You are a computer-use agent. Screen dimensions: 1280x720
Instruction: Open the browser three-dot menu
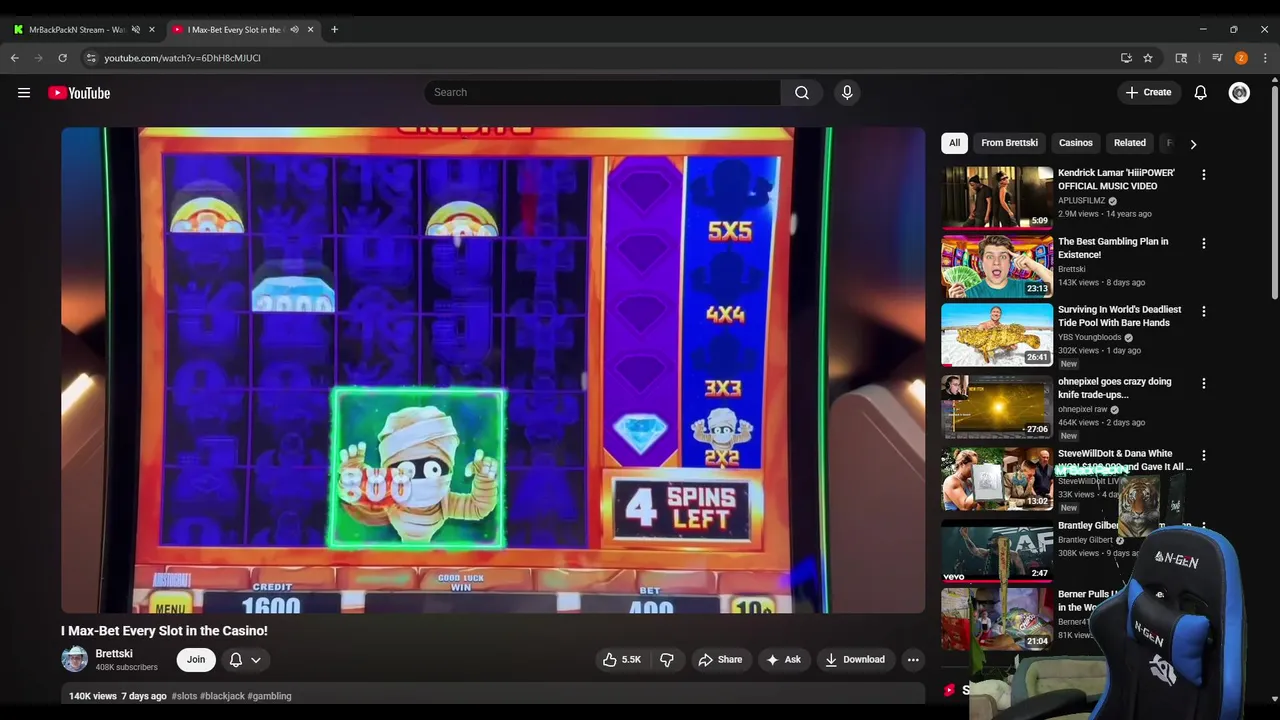coord(1265,58)
